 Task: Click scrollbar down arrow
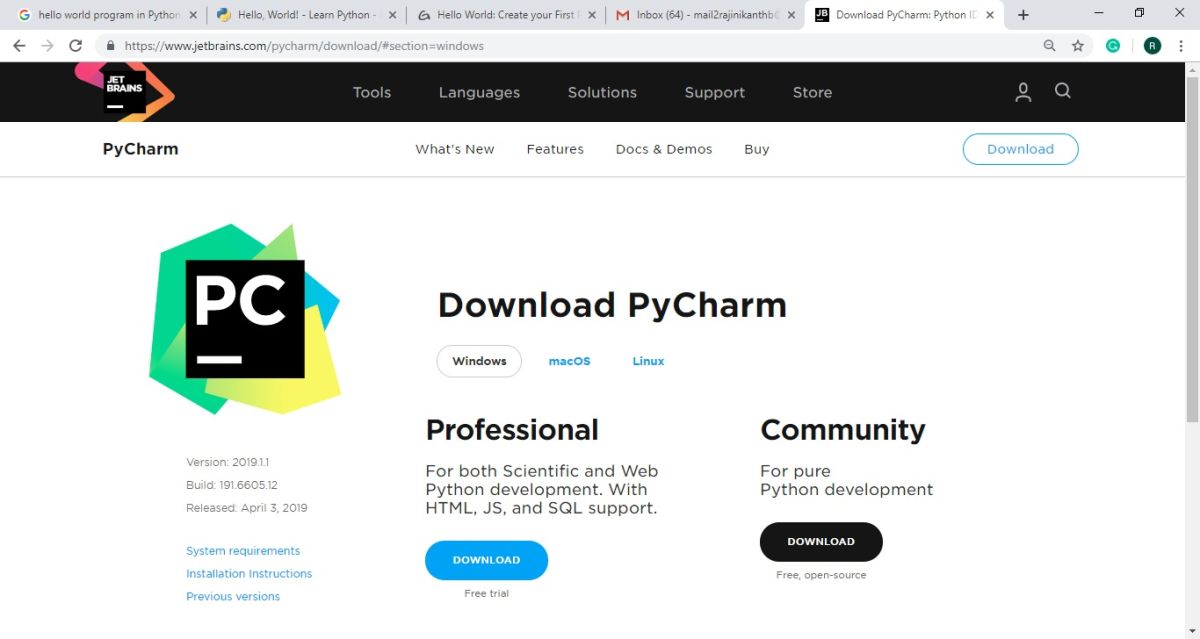(x=1191, y=631)
